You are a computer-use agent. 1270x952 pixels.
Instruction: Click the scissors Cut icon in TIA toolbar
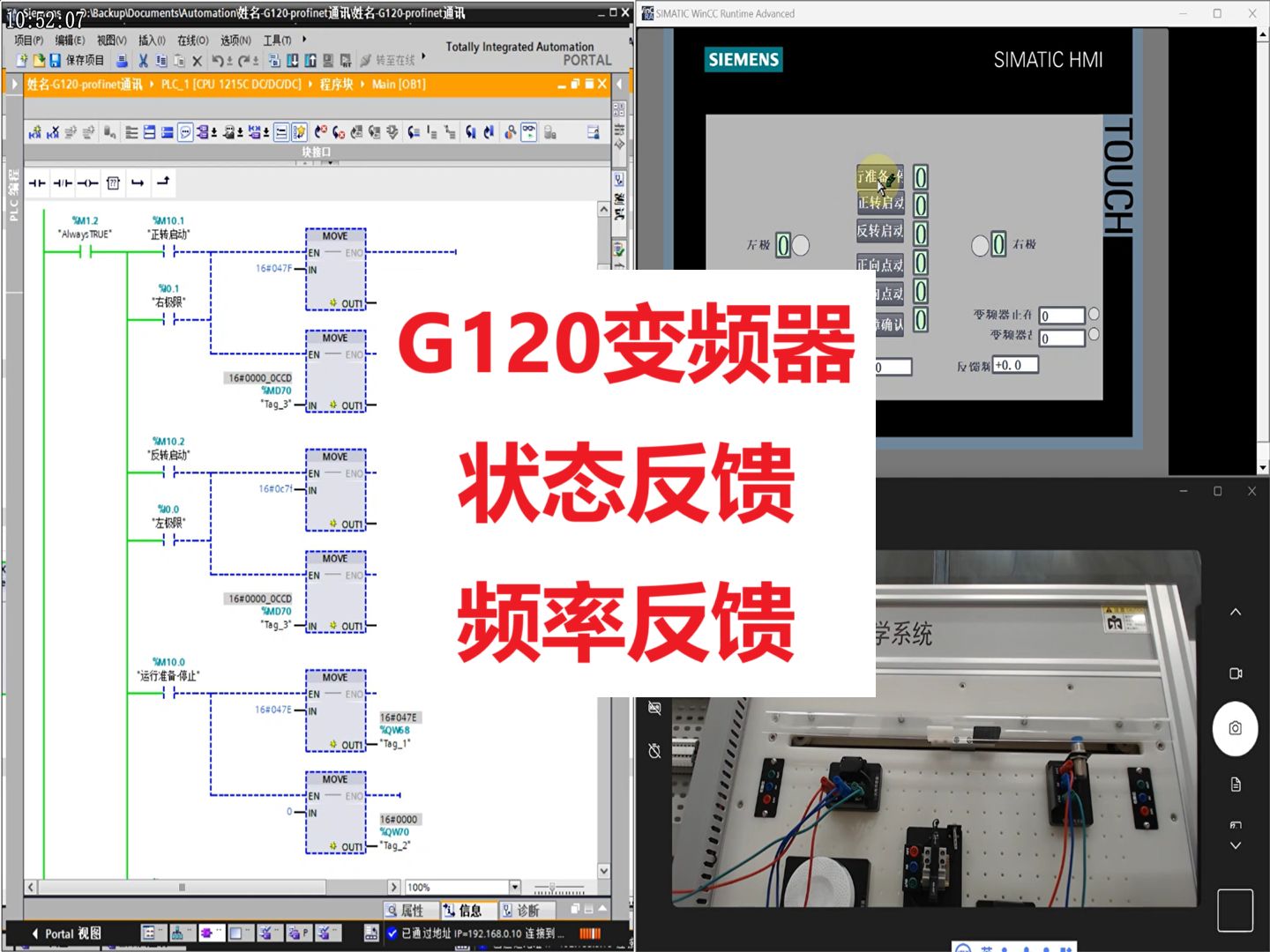(x=143, y=61)
